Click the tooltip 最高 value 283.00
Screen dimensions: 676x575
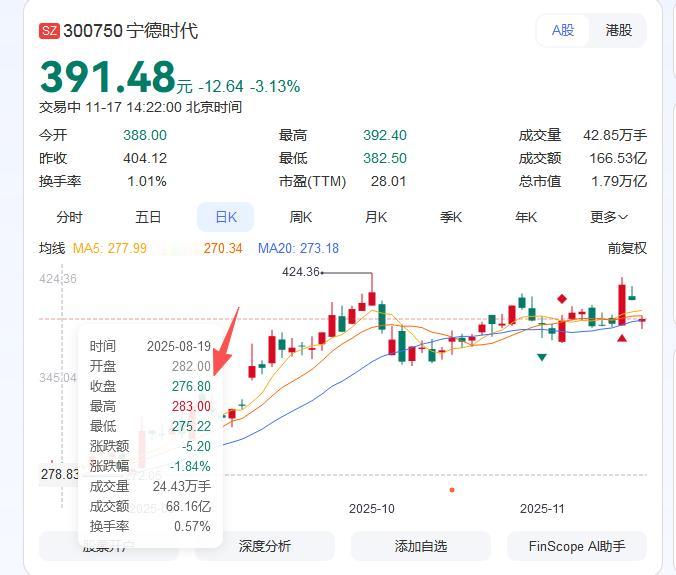pyautogui.click(x=191, y=406)
